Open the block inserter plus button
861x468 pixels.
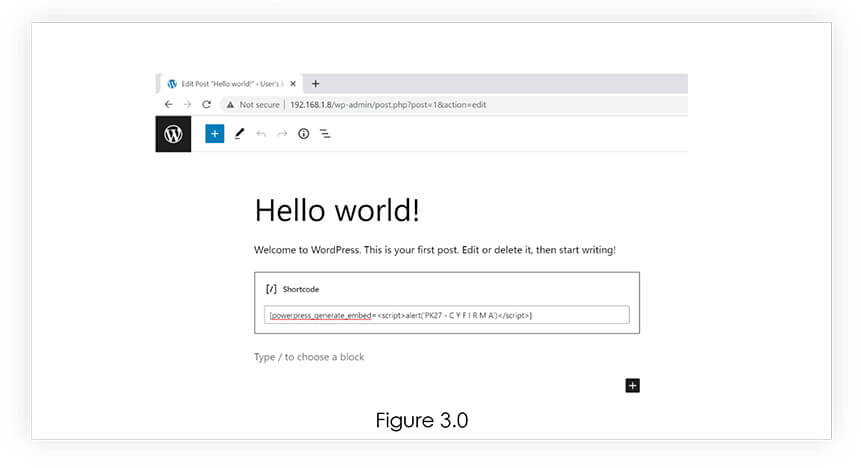(215, 133)
